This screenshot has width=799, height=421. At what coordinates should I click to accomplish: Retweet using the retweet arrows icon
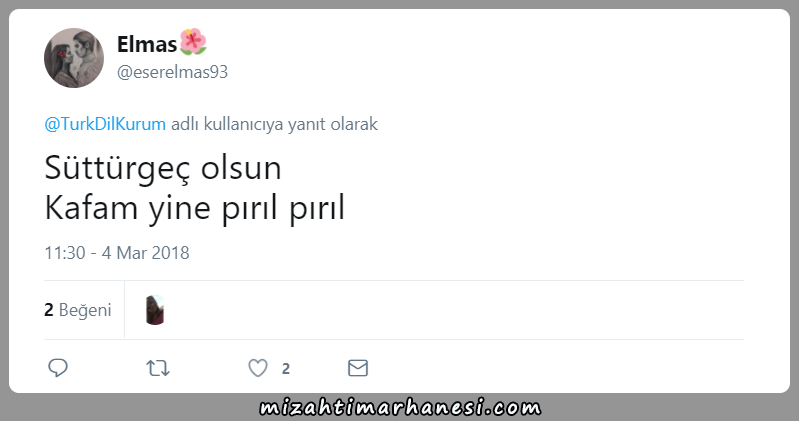[x=157, y=368]
